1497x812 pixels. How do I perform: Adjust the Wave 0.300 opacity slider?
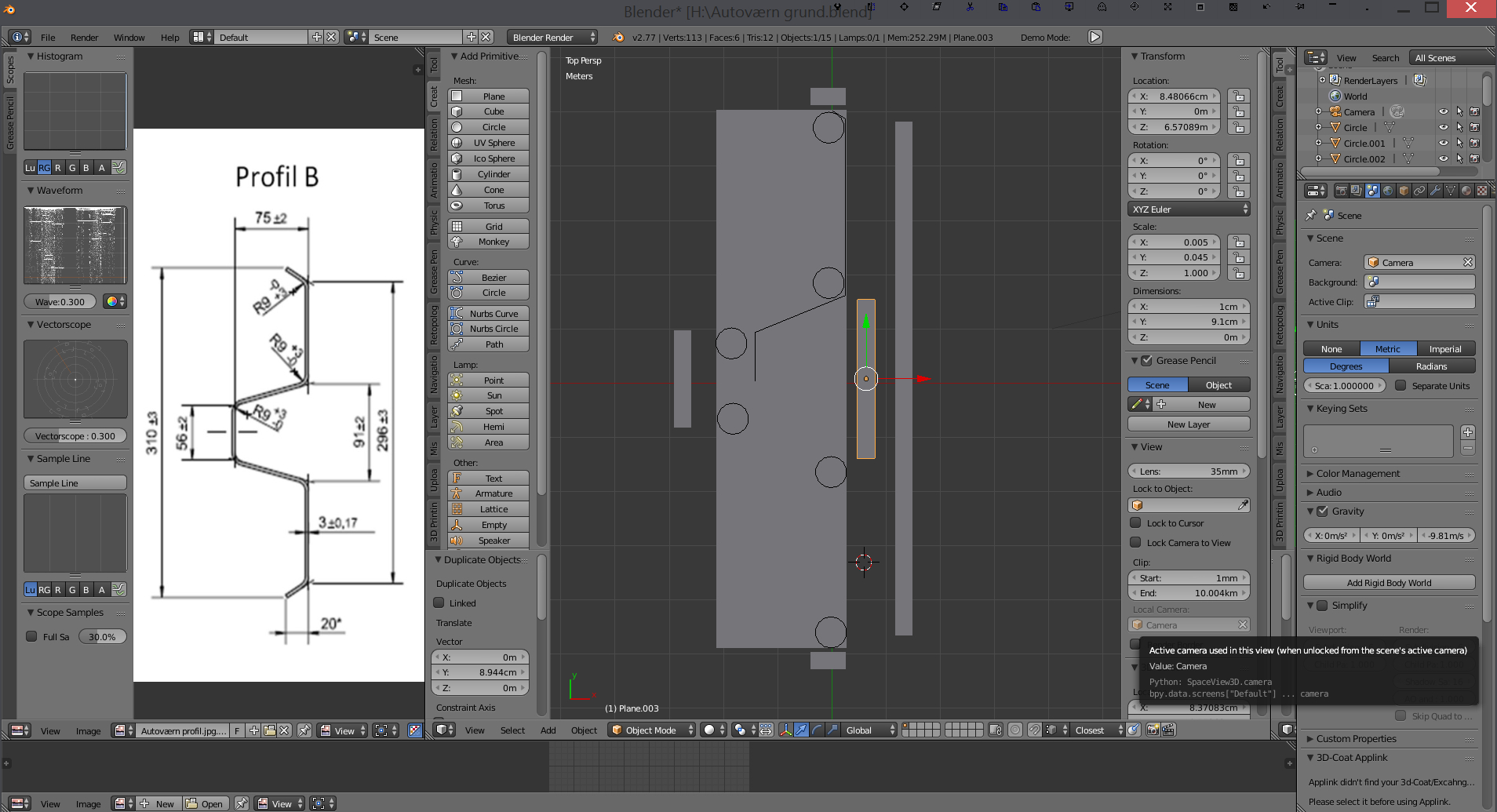tap(60, 301)
